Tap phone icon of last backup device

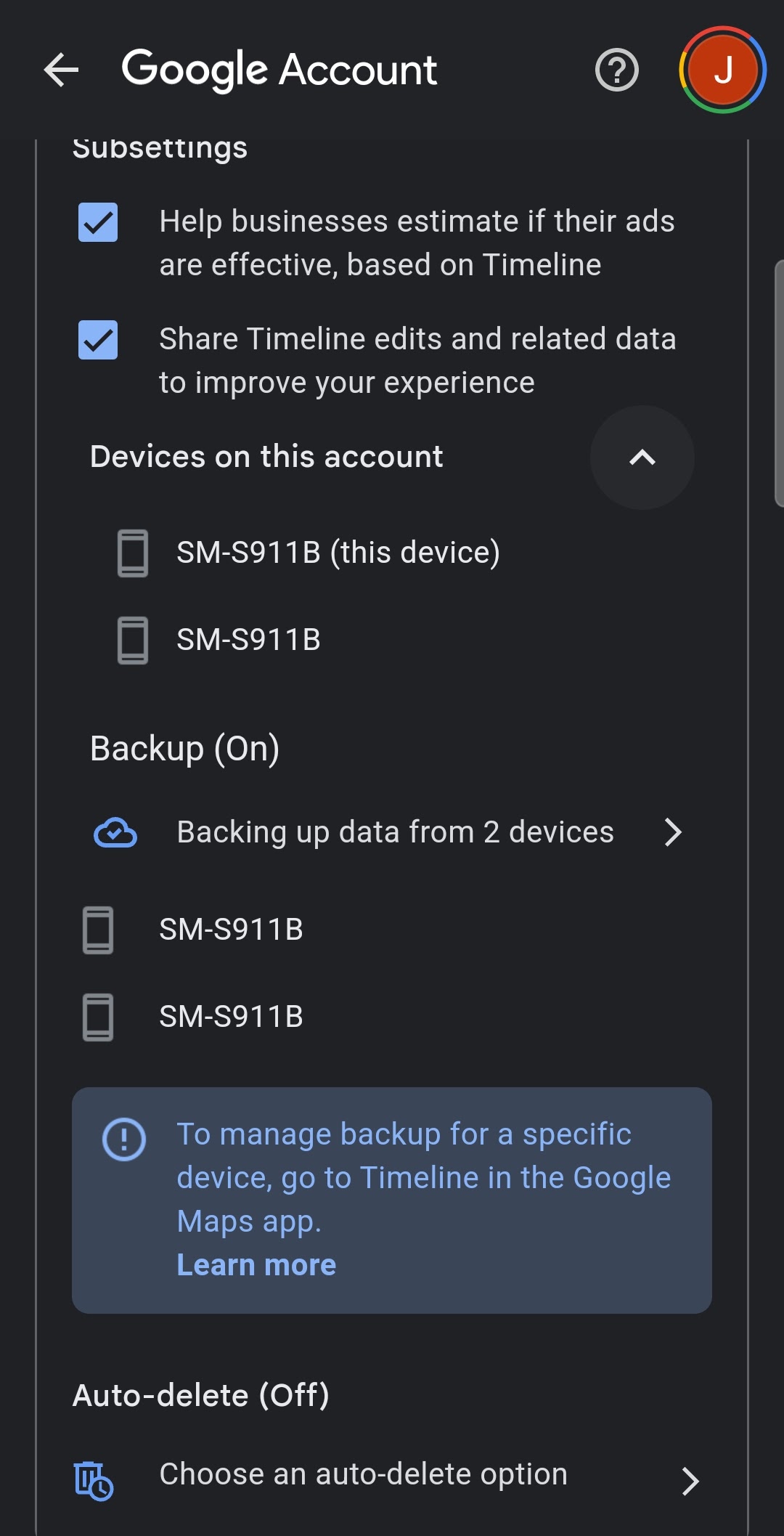click(x=98, y=1017)
